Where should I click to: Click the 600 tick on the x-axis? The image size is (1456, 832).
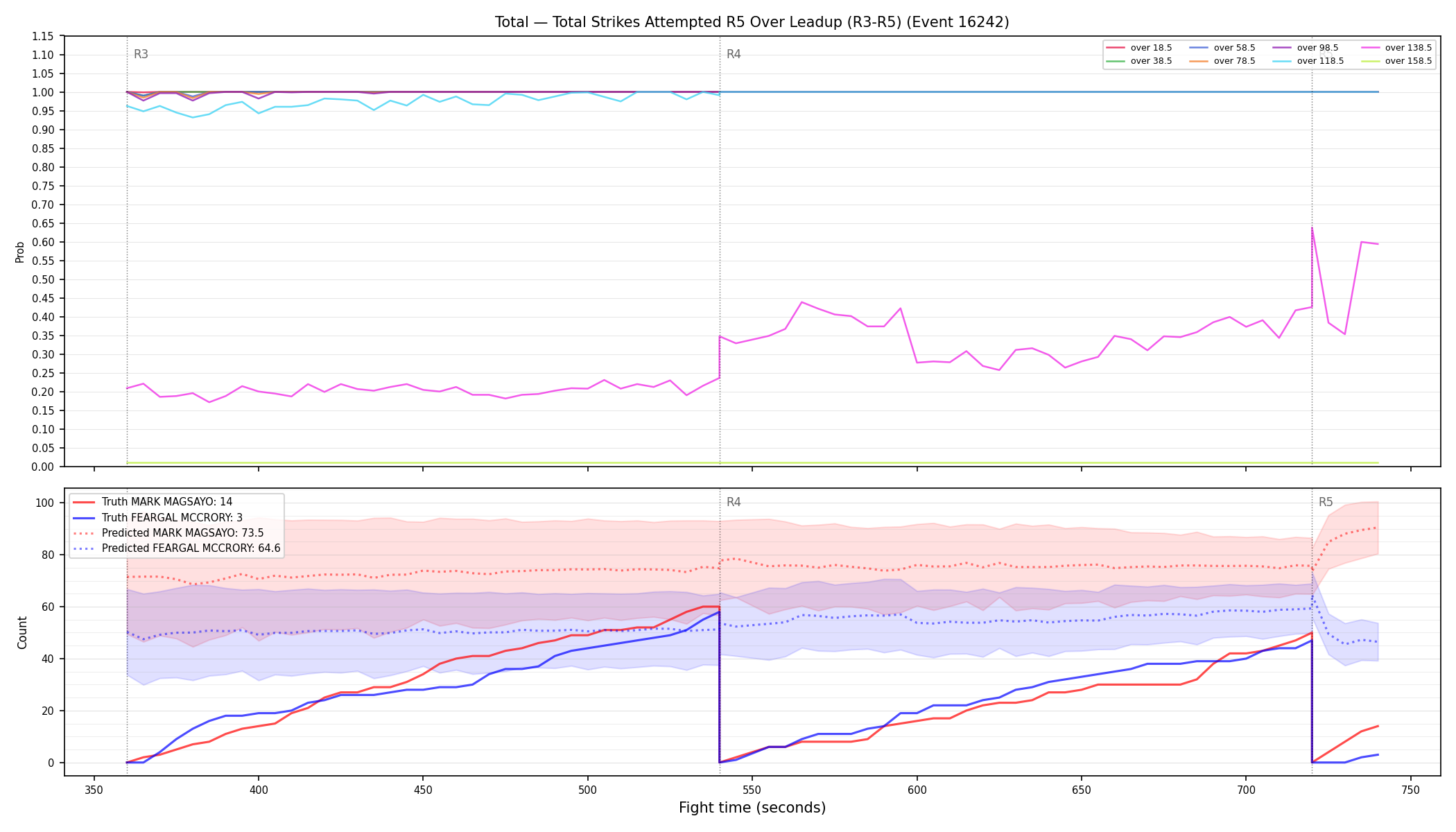click(917, 790)
